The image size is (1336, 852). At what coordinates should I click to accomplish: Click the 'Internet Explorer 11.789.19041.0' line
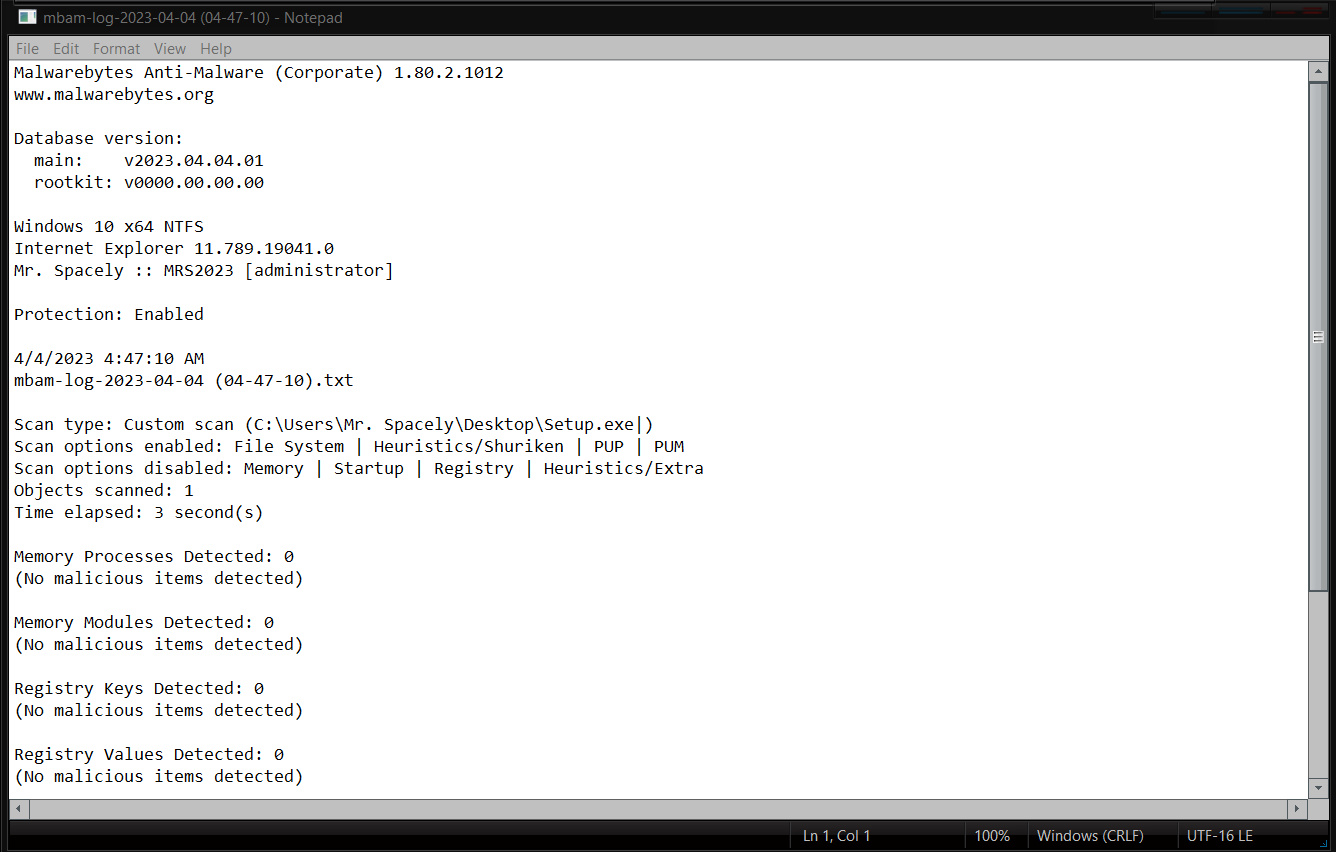(x=174, y=249)
